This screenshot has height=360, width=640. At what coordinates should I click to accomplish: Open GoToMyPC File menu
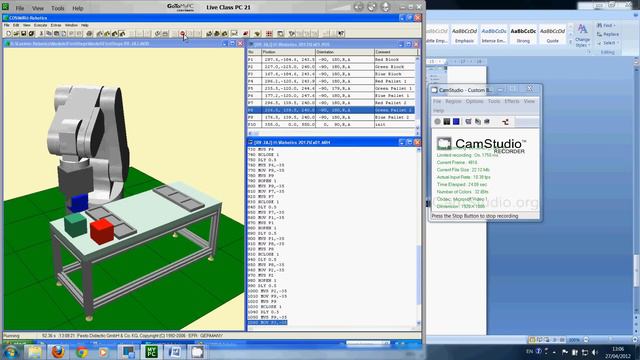20,8
